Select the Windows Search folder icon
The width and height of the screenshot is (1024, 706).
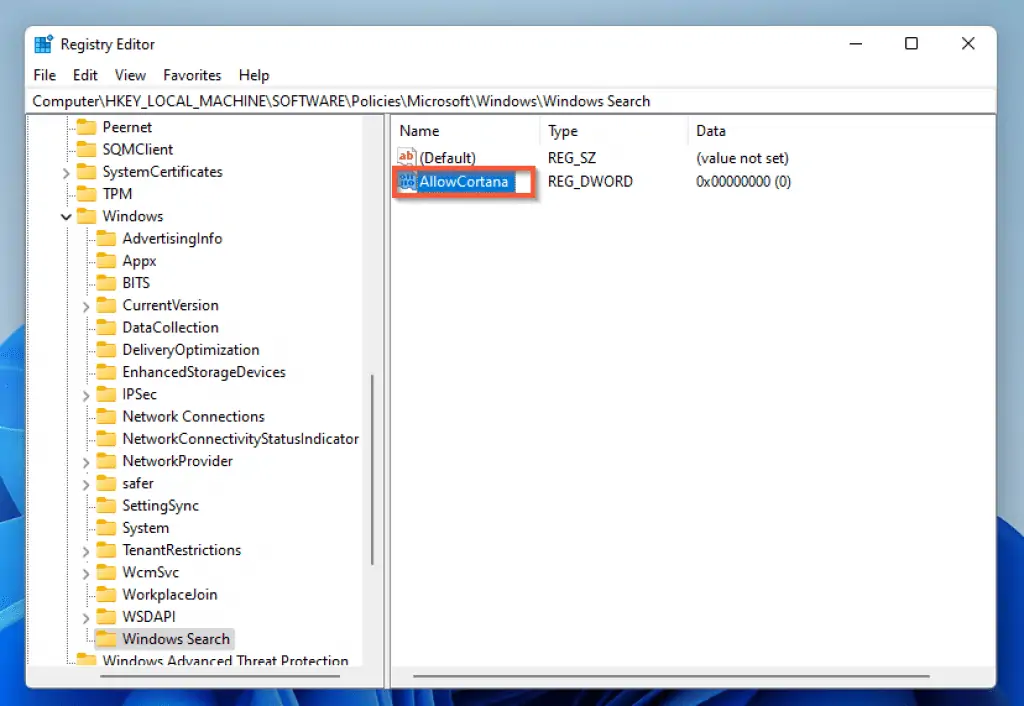coord(106,639)
